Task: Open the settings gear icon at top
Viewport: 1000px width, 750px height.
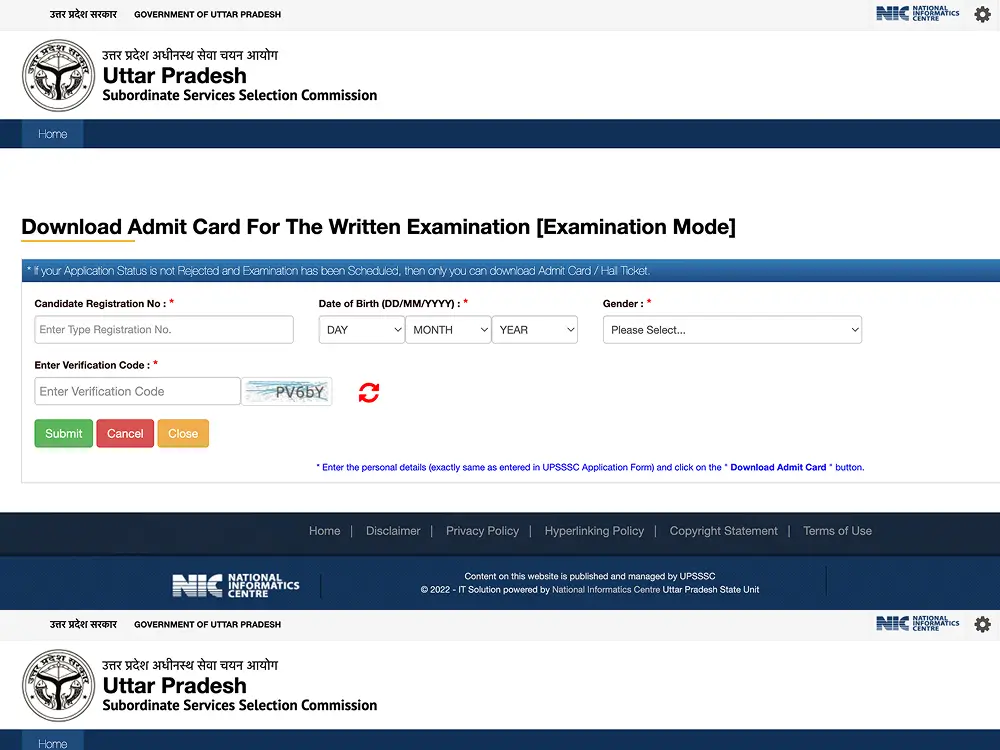Action: pyautogui.click(x=982, y=14)
